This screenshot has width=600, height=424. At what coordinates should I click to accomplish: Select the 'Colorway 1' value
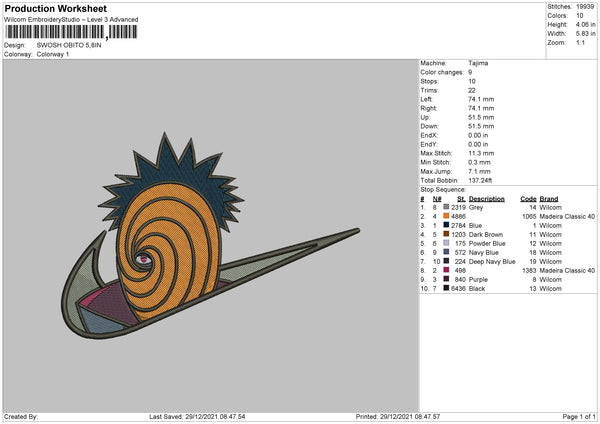[x=53, y=54]
